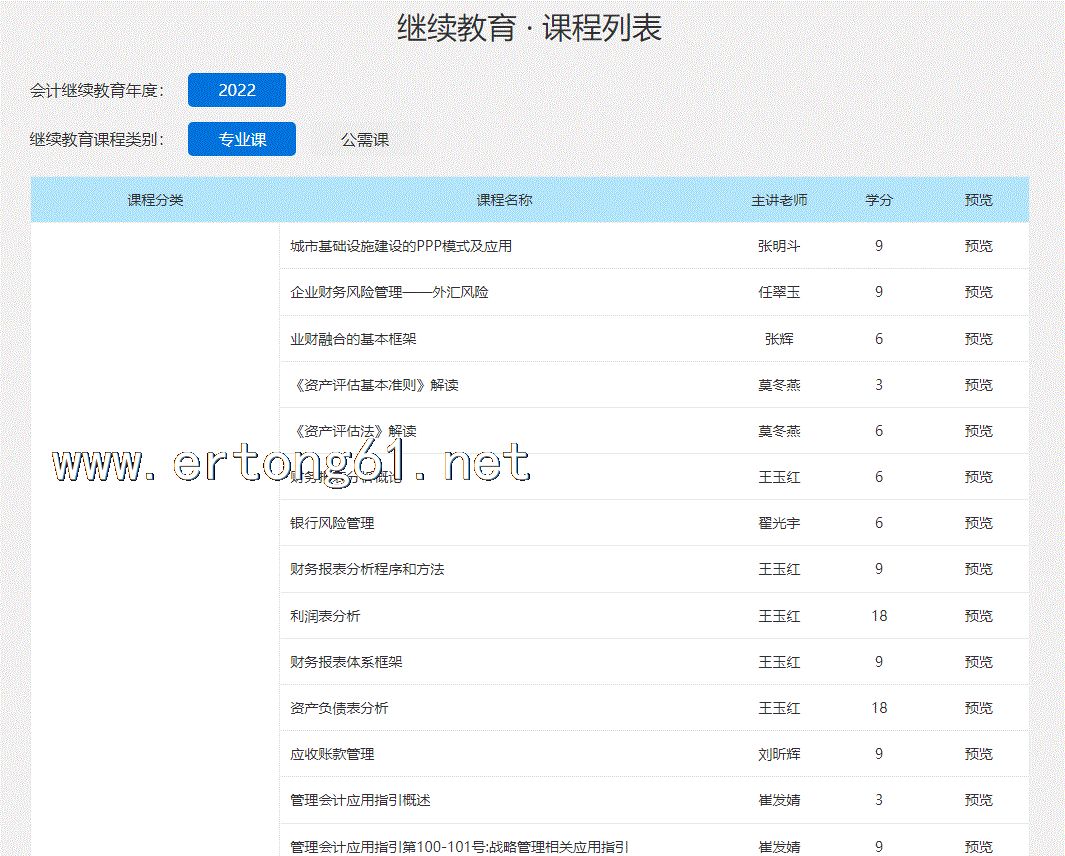Click the course title 应收账款管理
The height and width of the screenshot is (856, 1065).
coord(332,754)
